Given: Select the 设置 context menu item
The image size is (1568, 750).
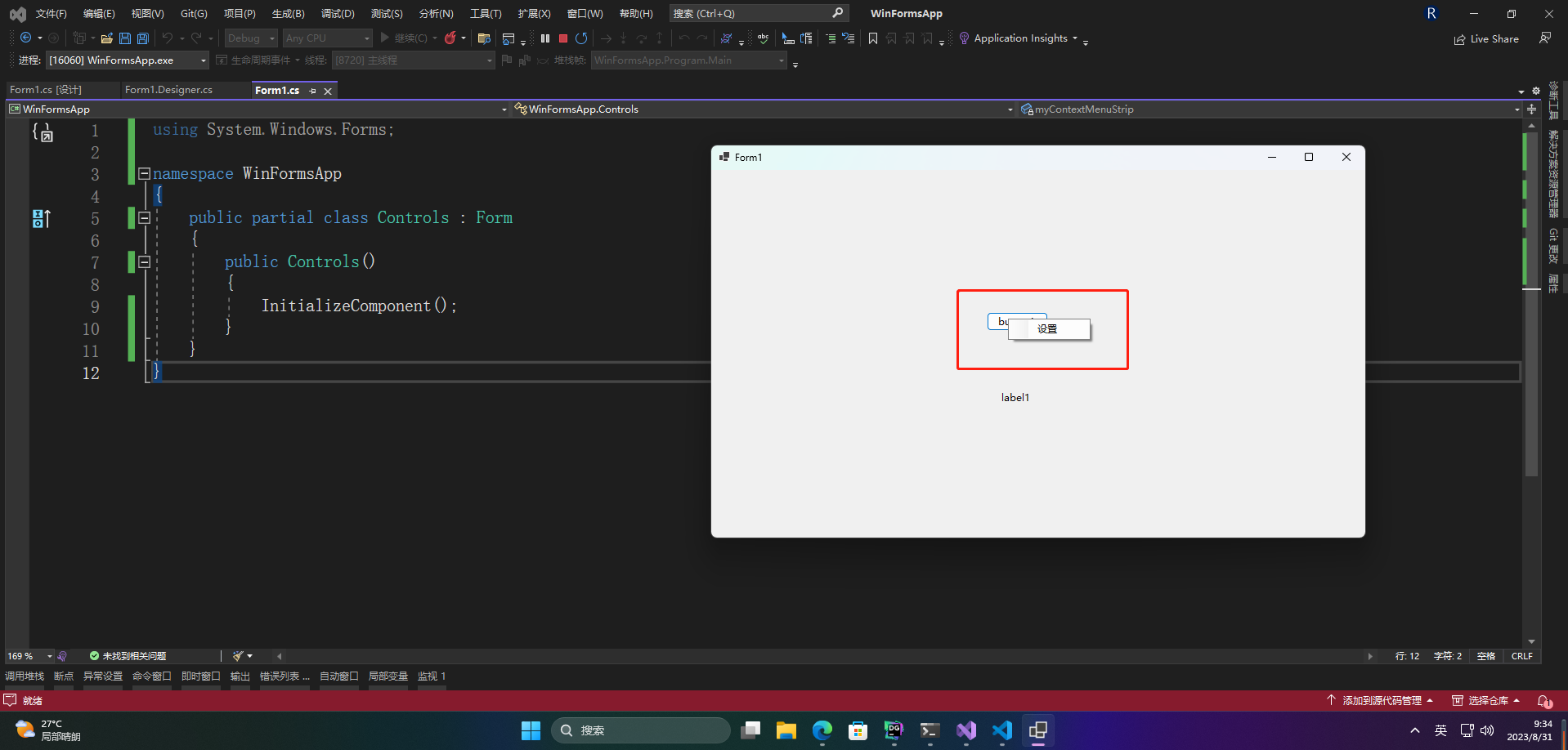Looking at the screenshot, I should [1050, 328].
